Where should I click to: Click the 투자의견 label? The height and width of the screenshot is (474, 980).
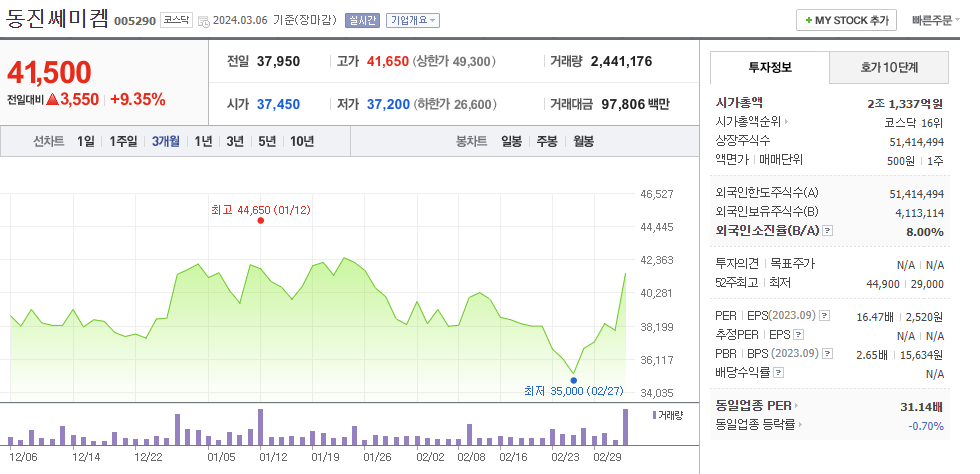coord(736,264)
